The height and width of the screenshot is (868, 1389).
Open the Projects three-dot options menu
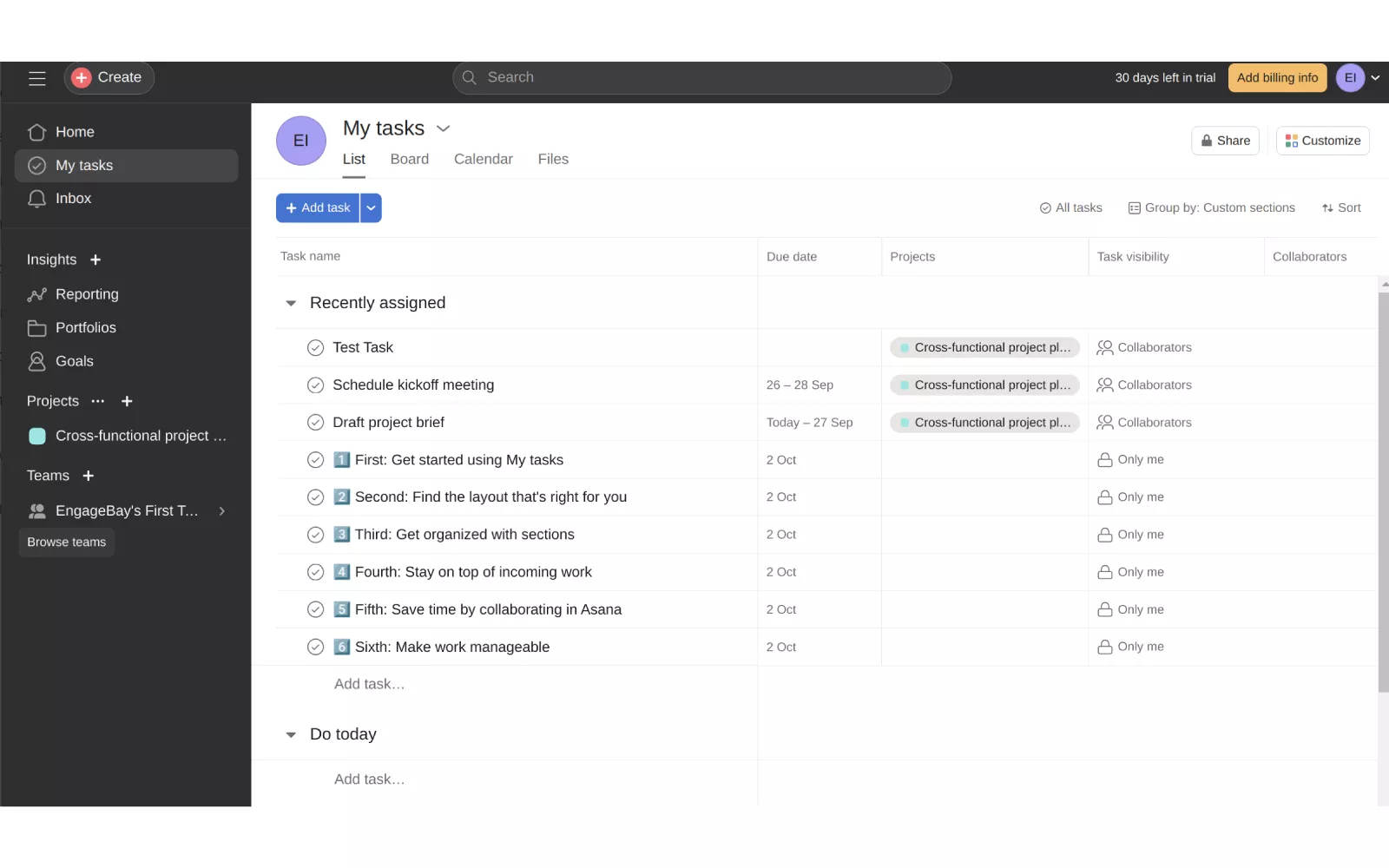[x=98, y=401]
